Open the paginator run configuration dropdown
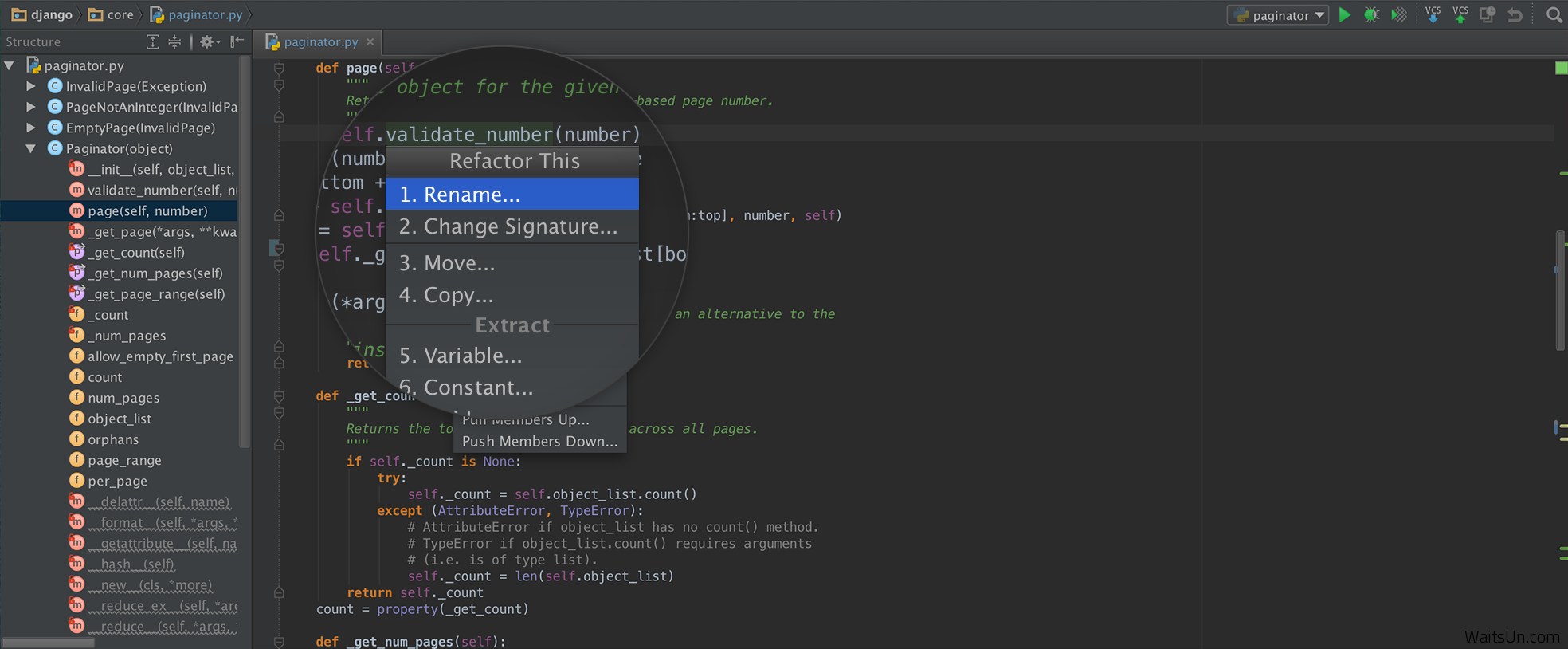This screenshot has height=649, width=1568. (1279, 15)
